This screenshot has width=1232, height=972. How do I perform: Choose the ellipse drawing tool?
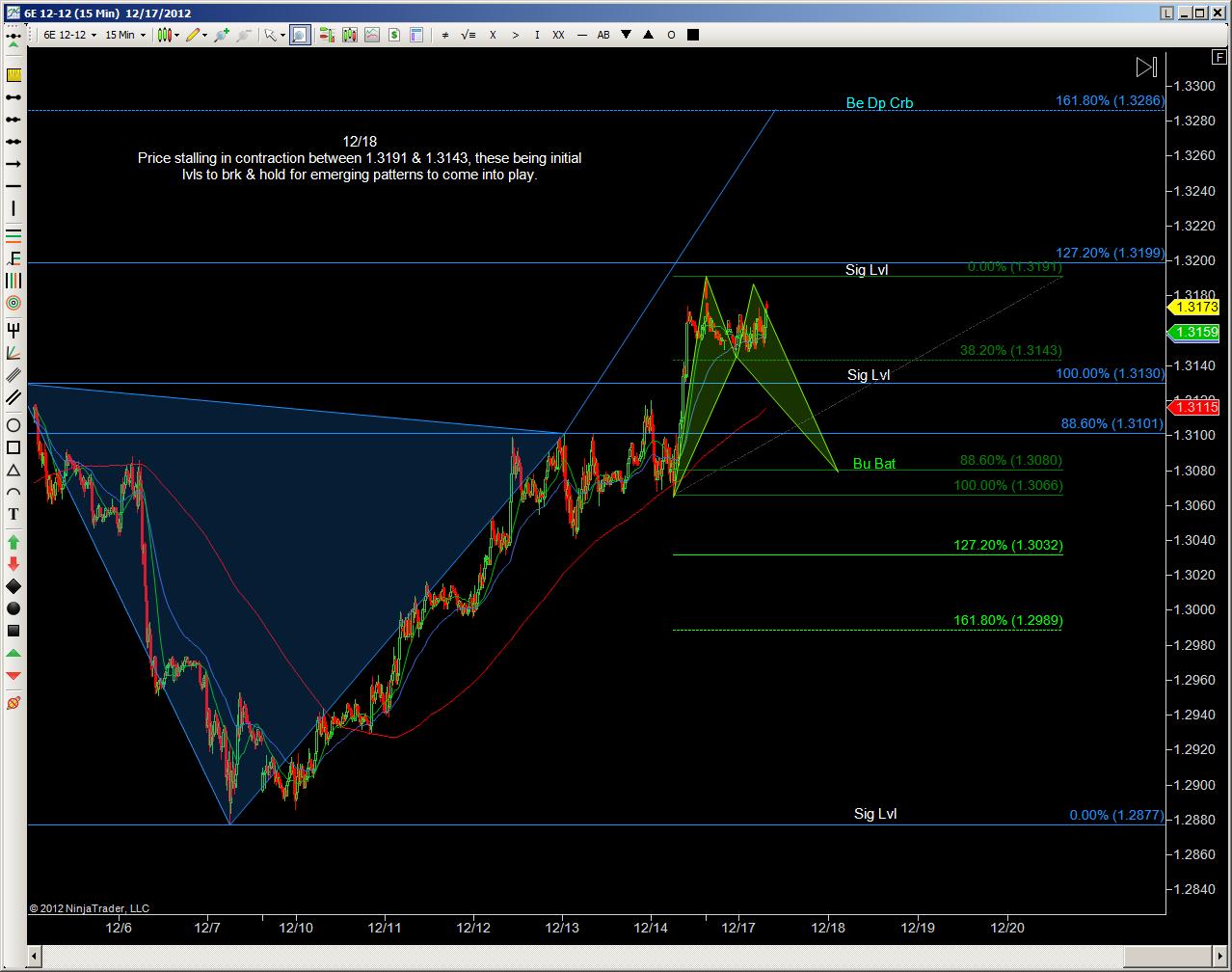tap(13, 425)
